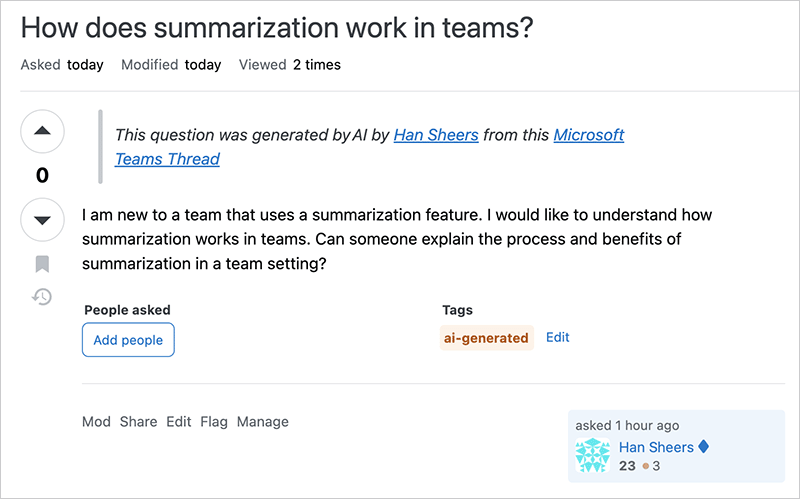Flag this question
The height and width of the screenshot is (499, 800).
click(213, 422)
